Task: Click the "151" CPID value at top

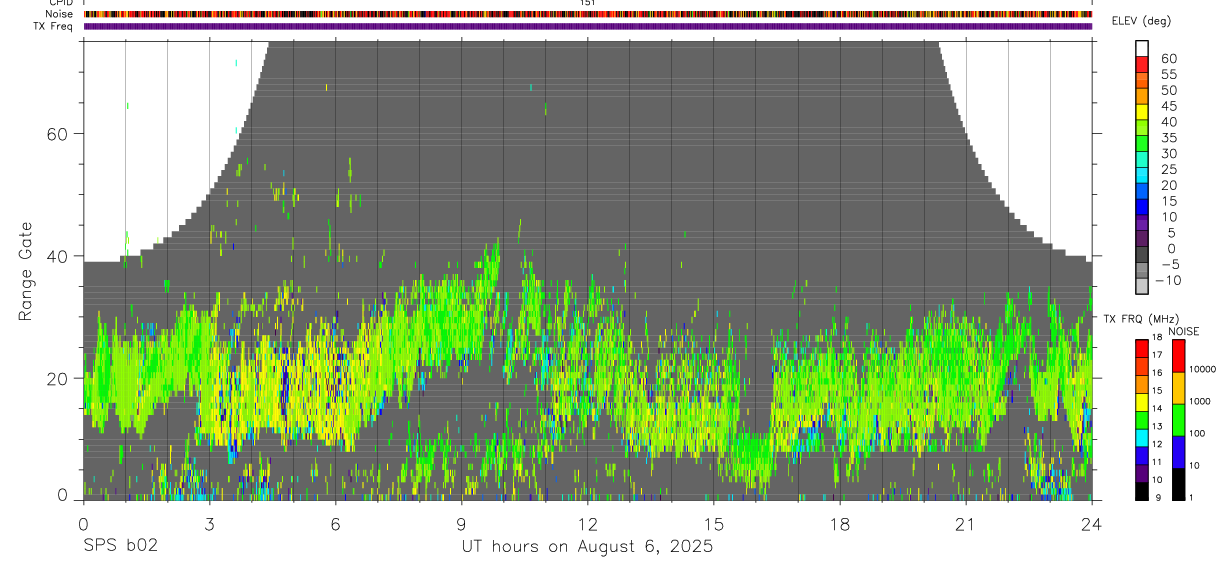Action: coord(587,3)
